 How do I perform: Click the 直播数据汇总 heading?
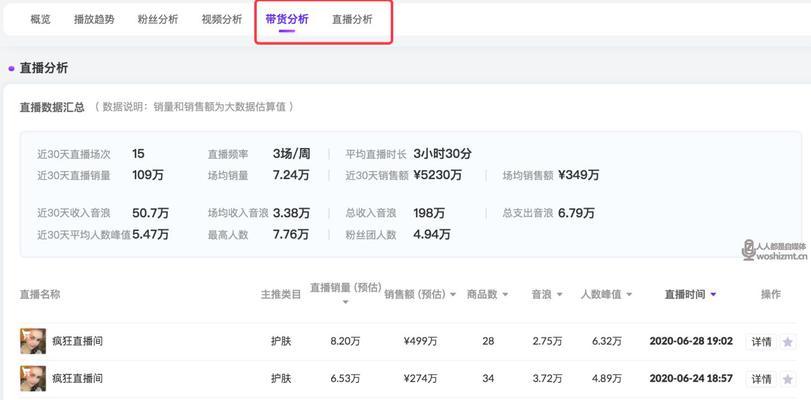click(x=52, y=108)
